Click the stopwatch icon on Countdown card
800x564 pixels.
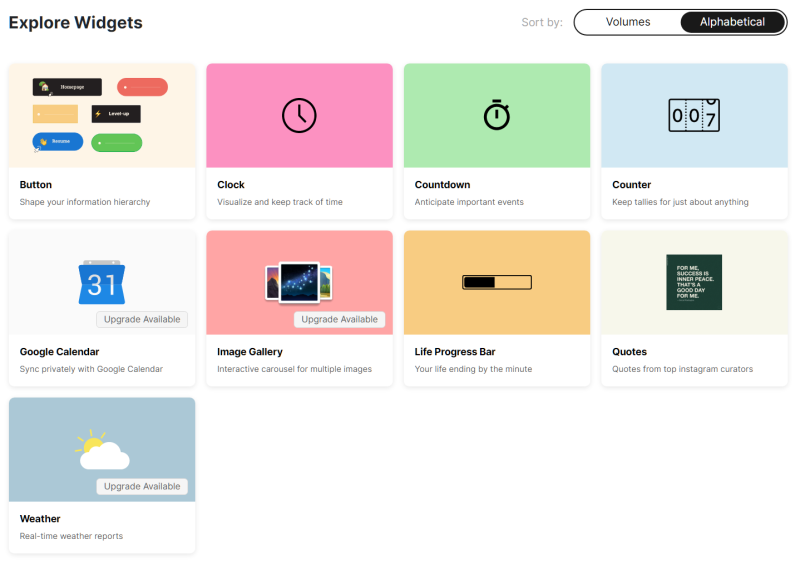click(496, 115)
